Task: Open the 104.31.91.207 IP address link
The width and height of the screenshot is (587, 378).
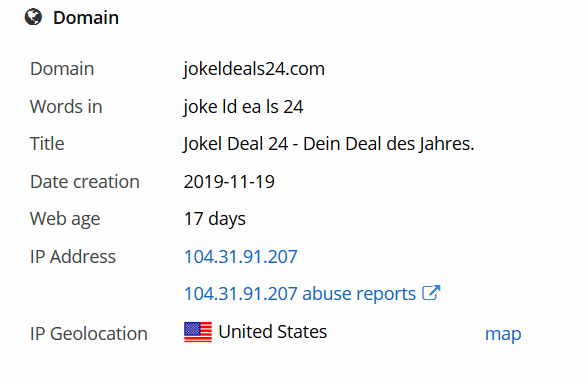Action: 241,257
